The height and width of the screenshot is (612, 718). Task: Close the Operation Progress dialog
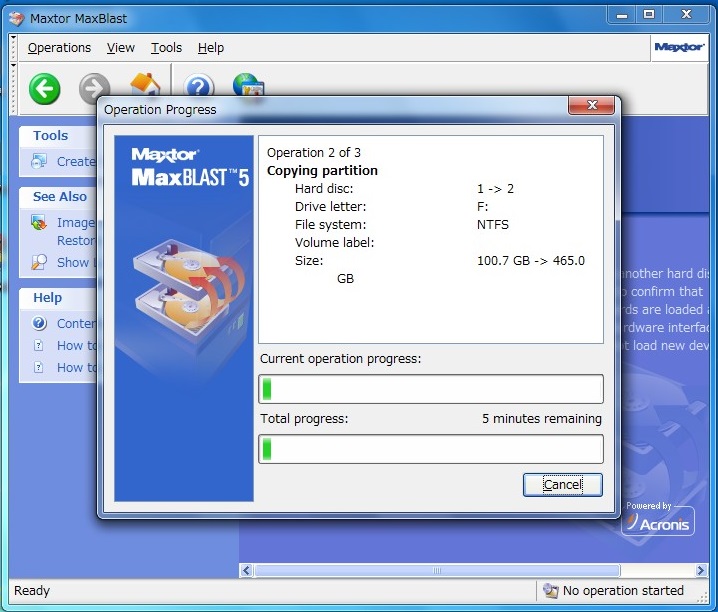[x=592, y=105]
